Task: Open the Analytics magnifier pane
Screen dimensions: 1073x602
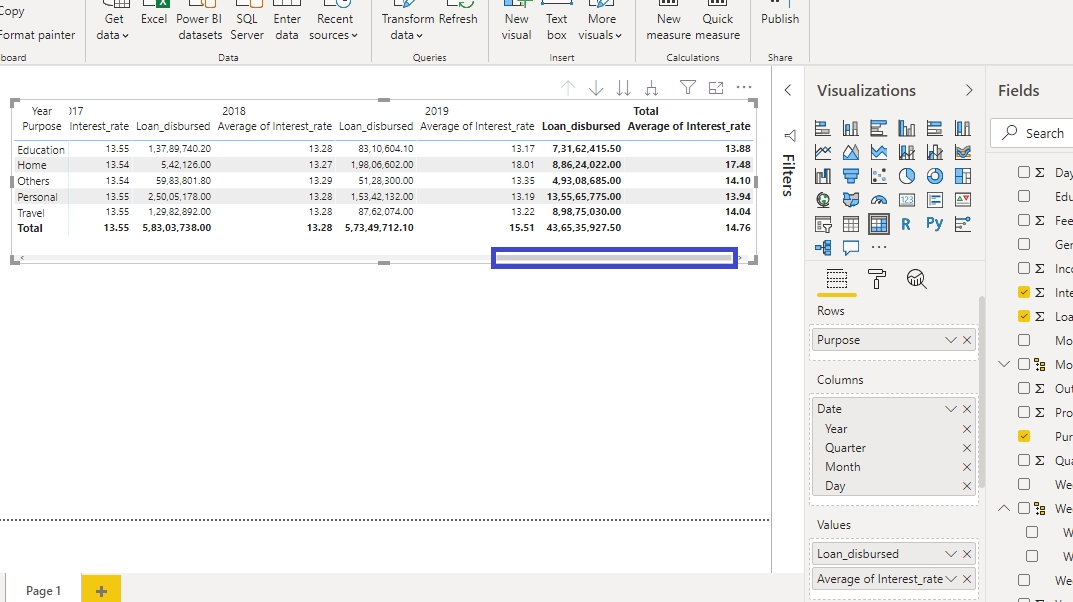Action: 916,280
